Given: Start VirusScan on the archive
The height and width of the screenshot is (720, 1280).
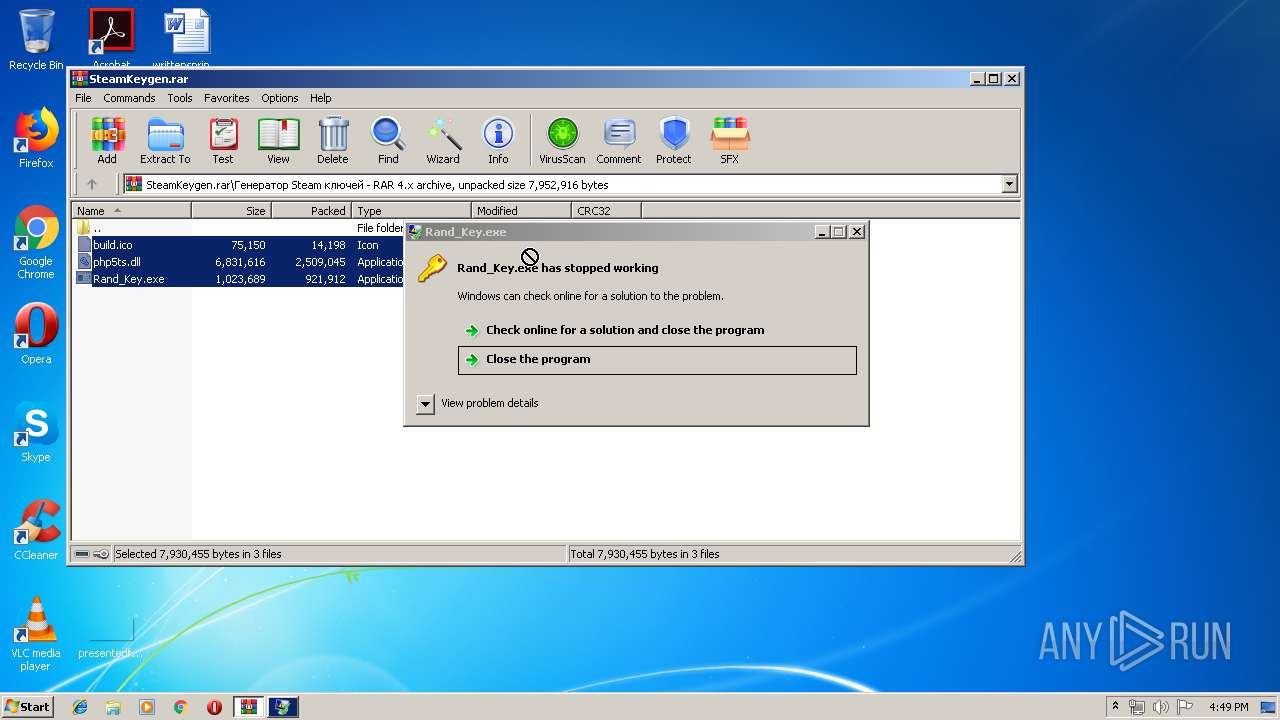Looking at the screenshot, I should [562, 141].
